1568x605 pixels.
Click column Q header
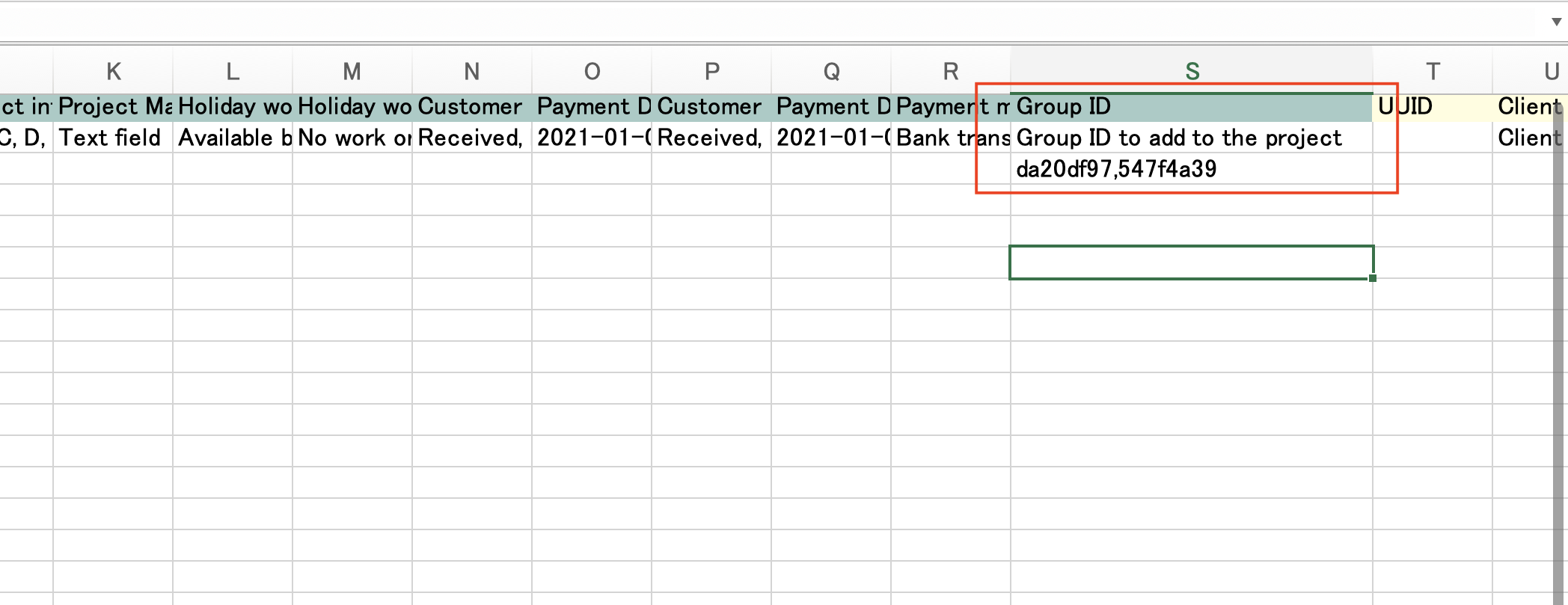[831, 71]
